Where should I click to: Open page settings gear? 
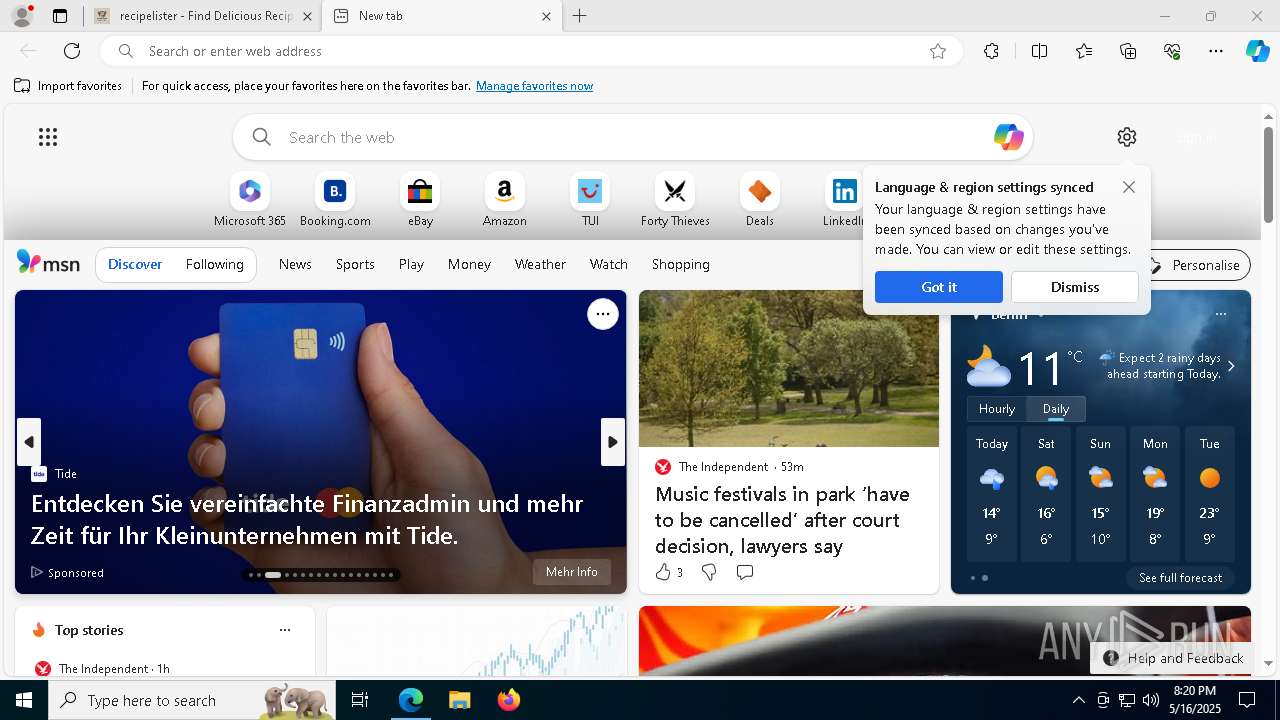point(1127,137)
